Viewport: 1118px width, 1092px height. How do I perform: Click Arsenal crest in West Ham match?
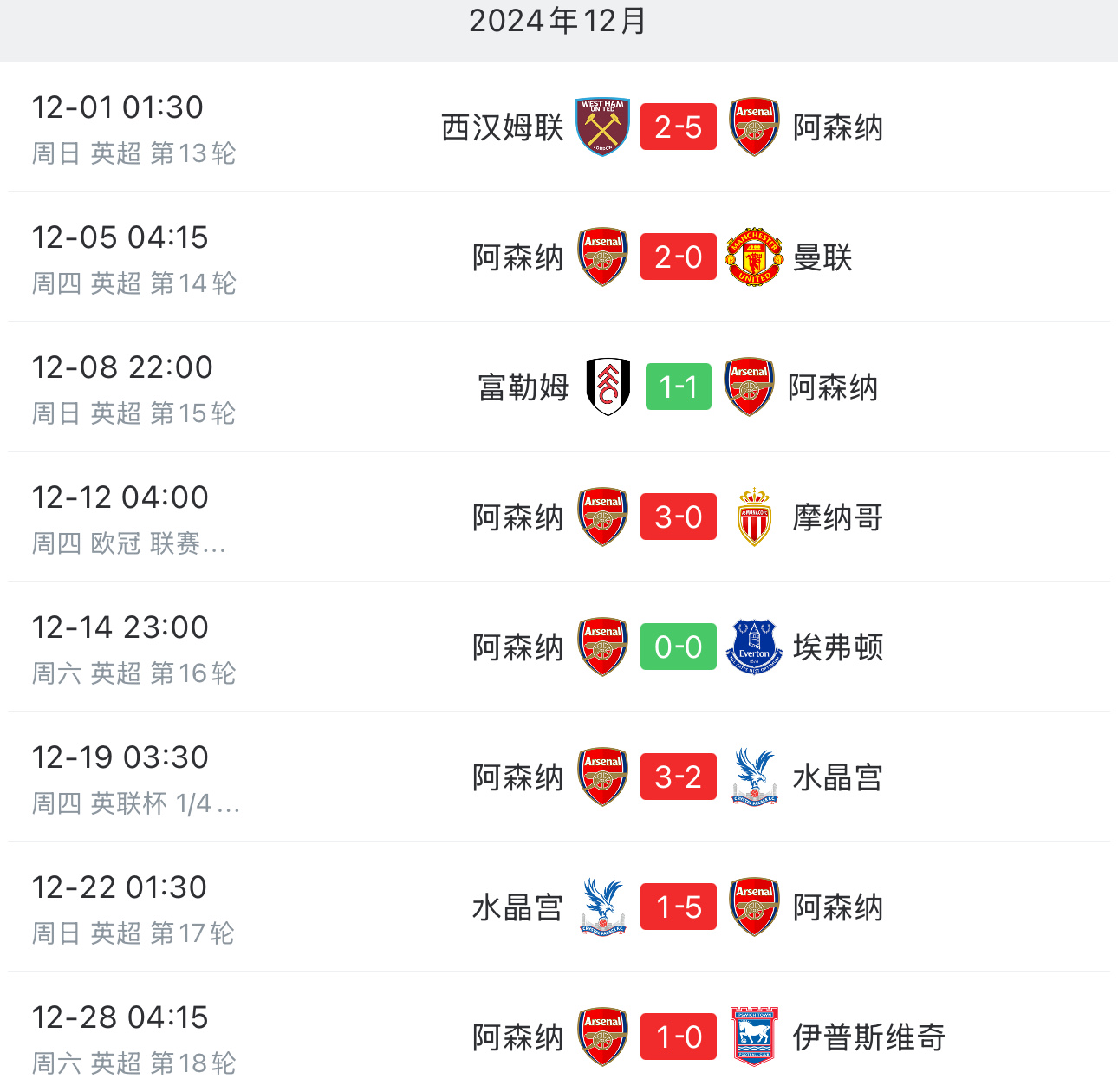click(x=754, y=127)
